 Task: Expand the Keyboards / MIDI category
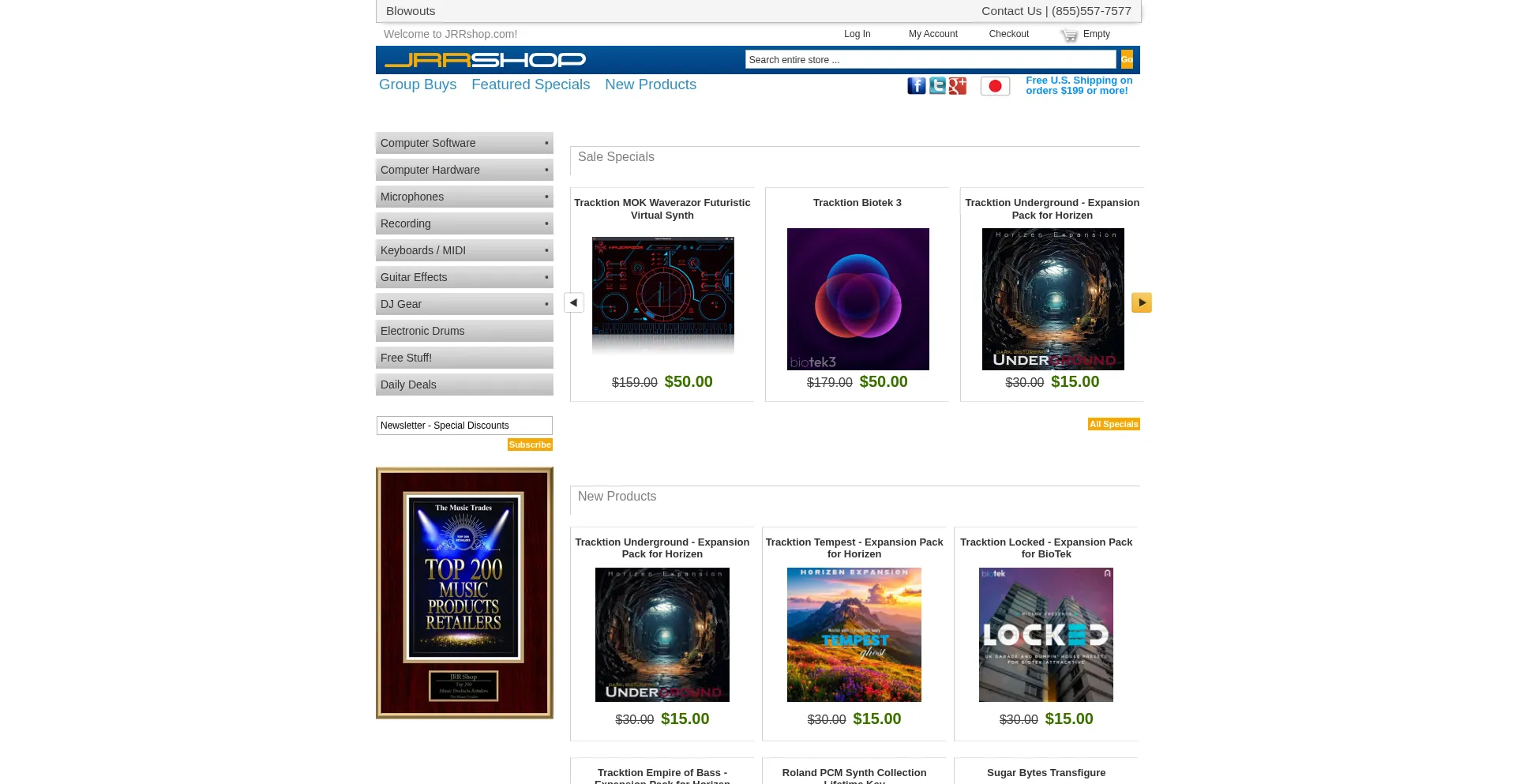(x=464, y=250)
